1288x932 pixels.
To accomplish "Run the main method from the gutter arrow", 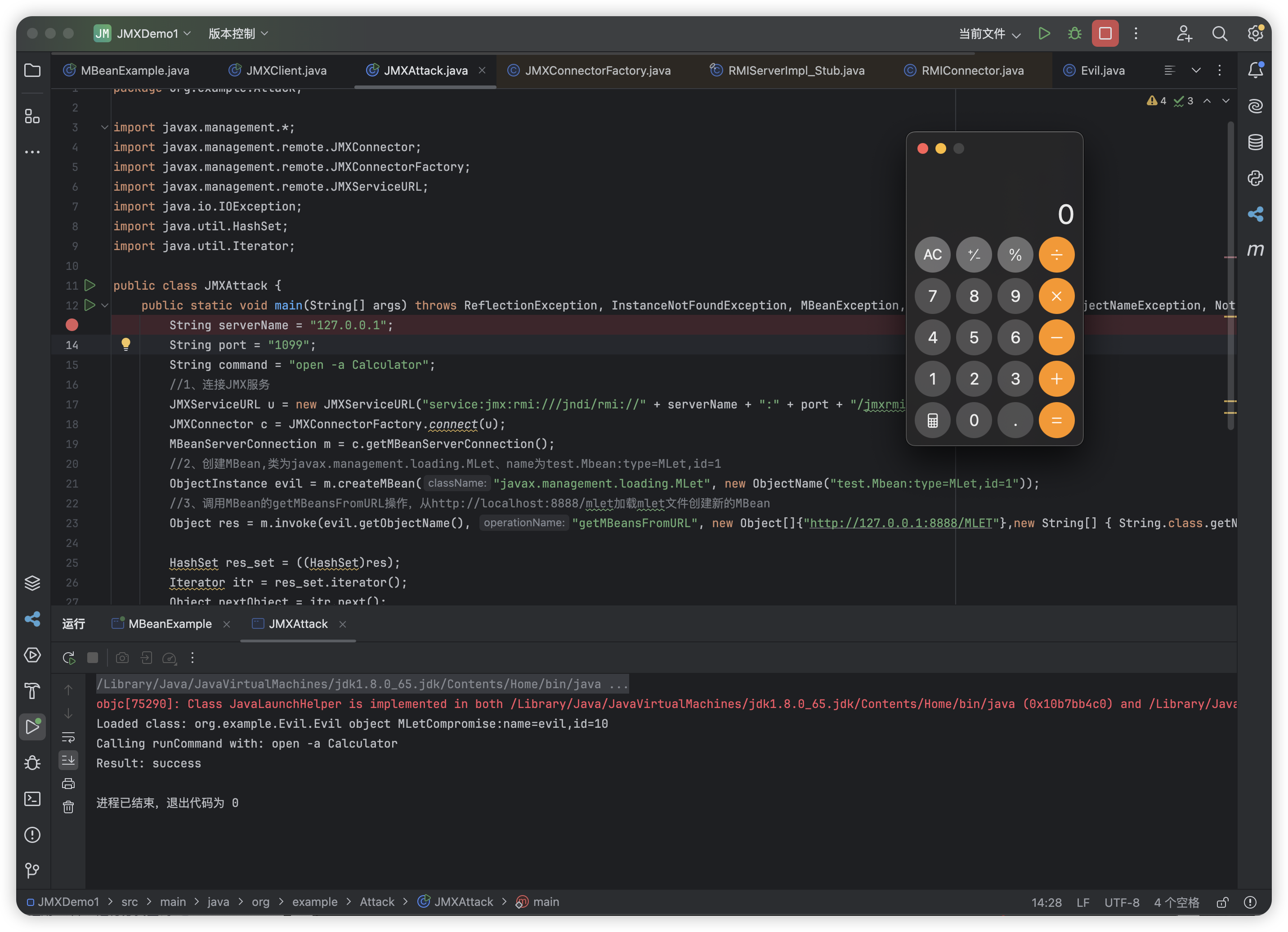I will (90, 305).
